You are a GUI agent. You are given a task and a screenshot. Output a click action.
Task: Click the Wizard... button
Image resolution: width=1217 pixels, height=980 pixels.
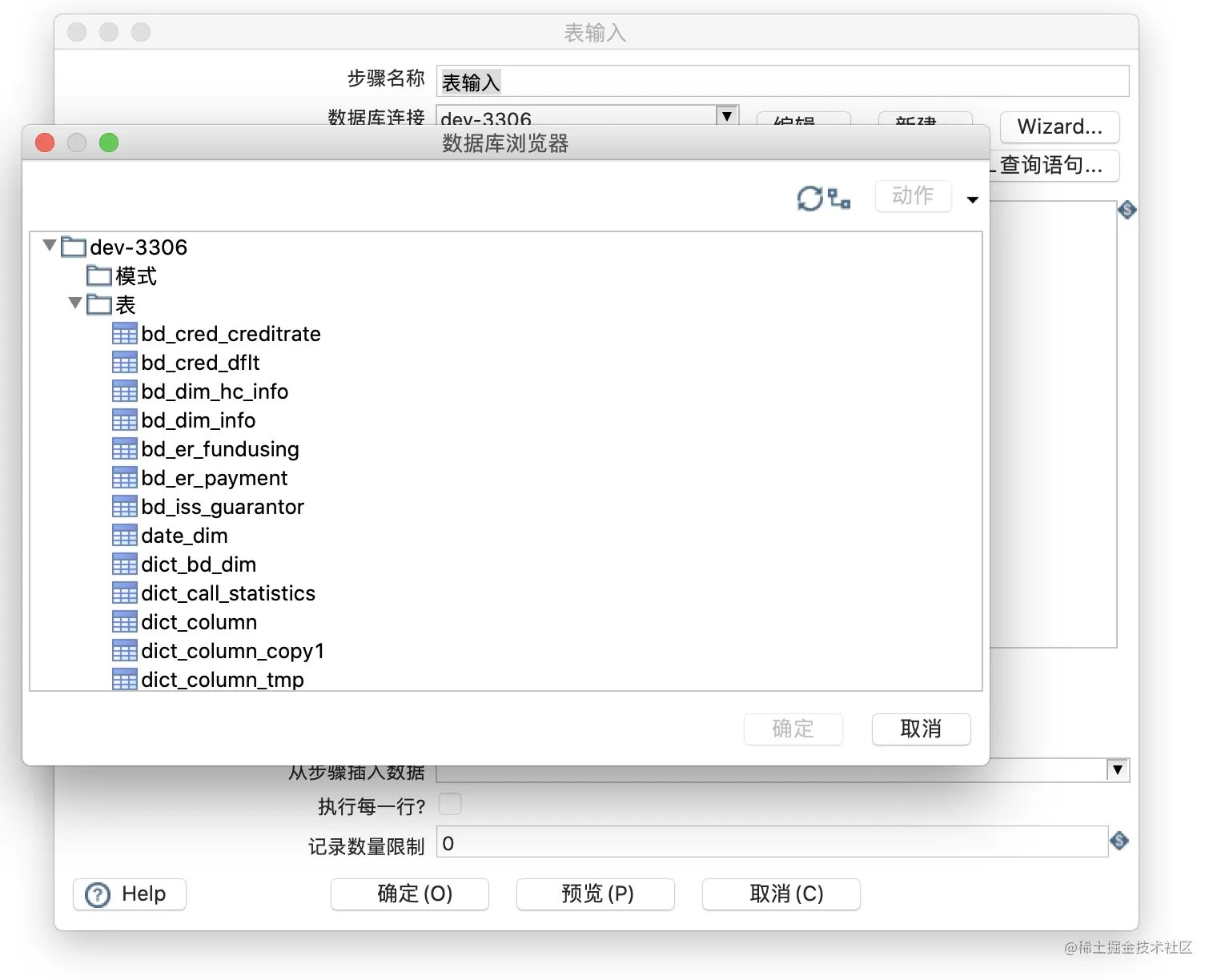(x=1059, y=127)
